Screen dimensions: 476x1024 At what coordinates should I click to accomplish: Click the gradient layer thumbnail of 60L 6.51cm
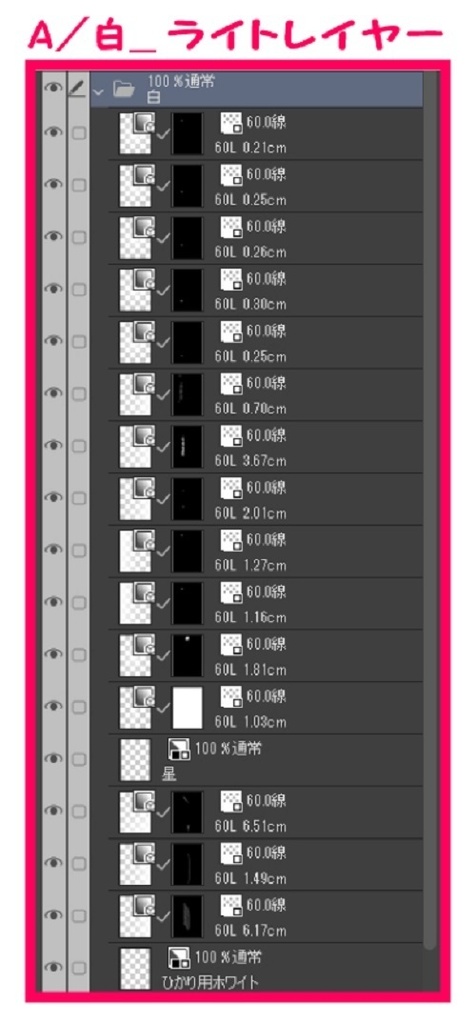[137, 811]
